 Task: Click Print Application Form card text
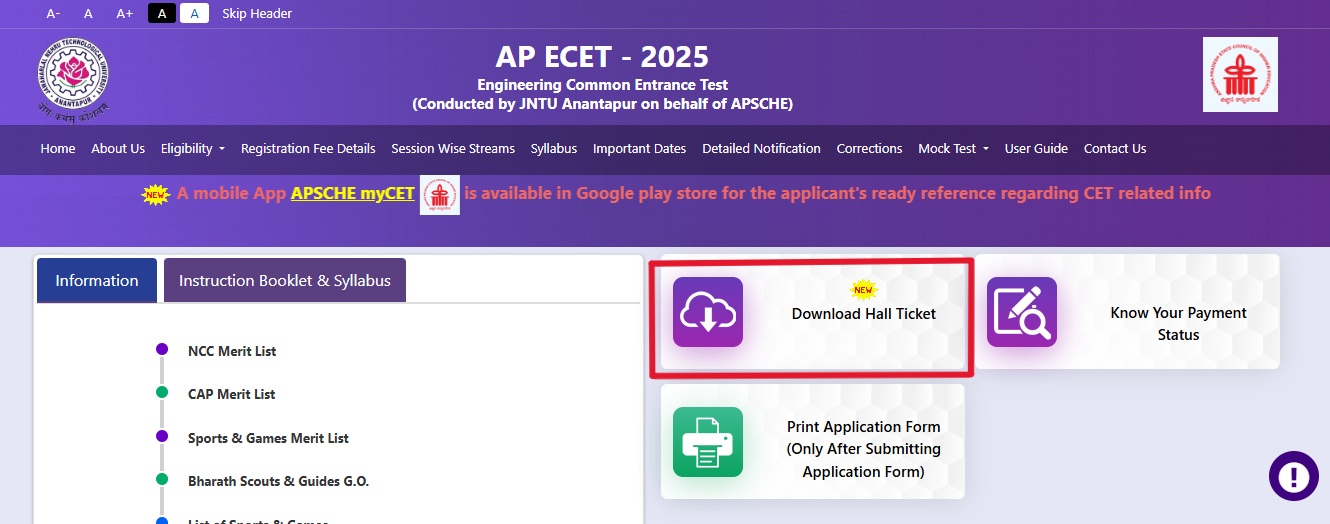click(864, 449)
